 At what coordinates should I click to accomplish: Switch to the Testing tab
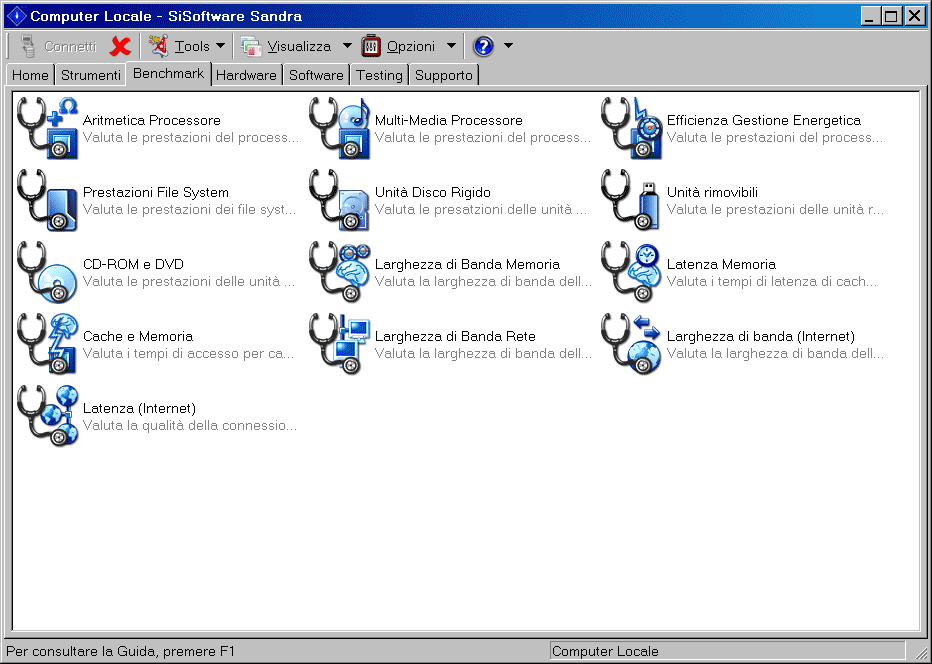tap(380, 75)
